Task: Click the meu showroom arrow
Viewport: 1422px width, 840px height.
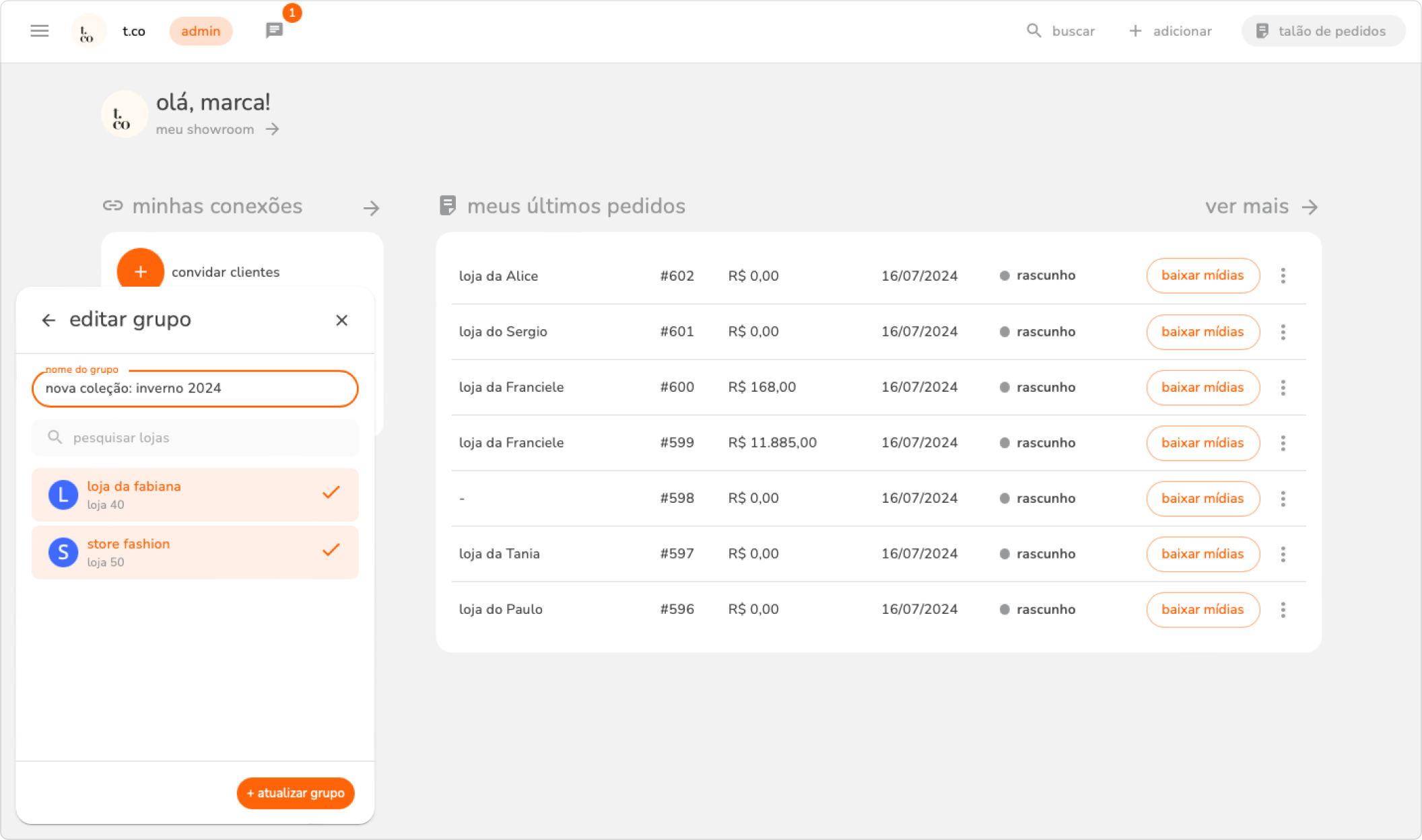Action: click(x=272, y=129)
